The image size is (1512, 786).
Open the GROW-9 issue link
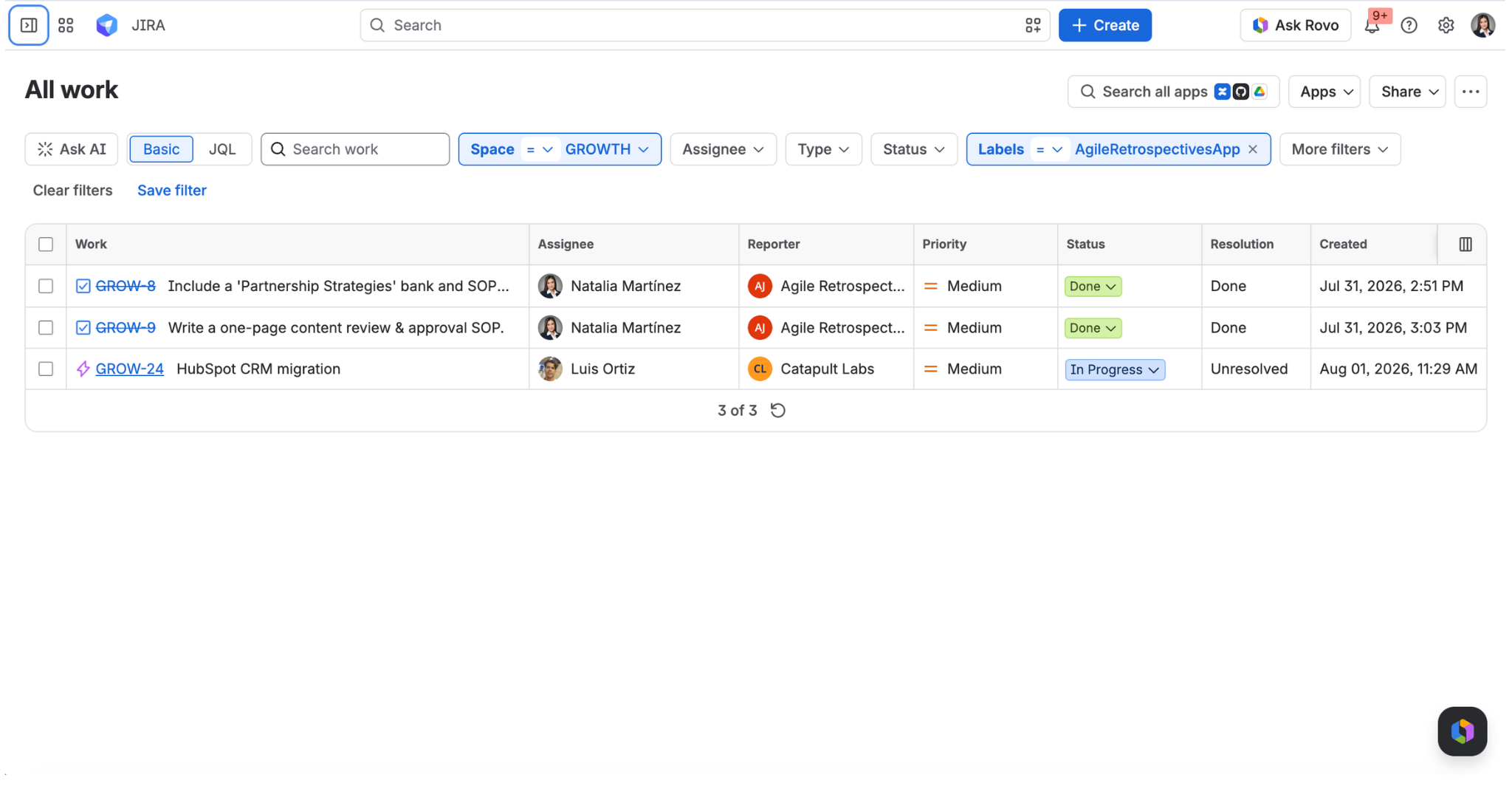pos(126,327)
